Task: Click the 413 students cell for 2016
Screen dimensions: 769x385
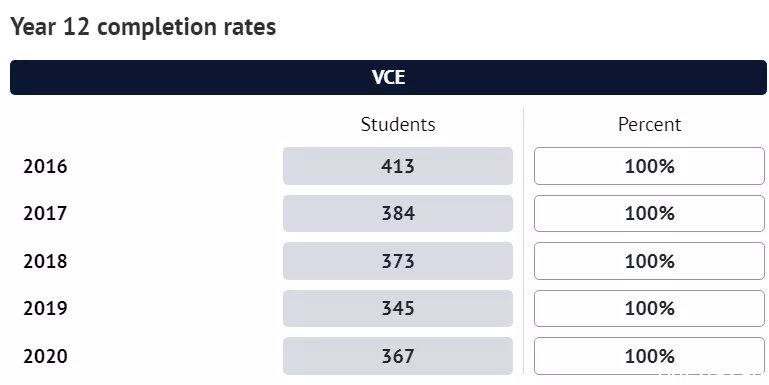Action: (398, 166)
